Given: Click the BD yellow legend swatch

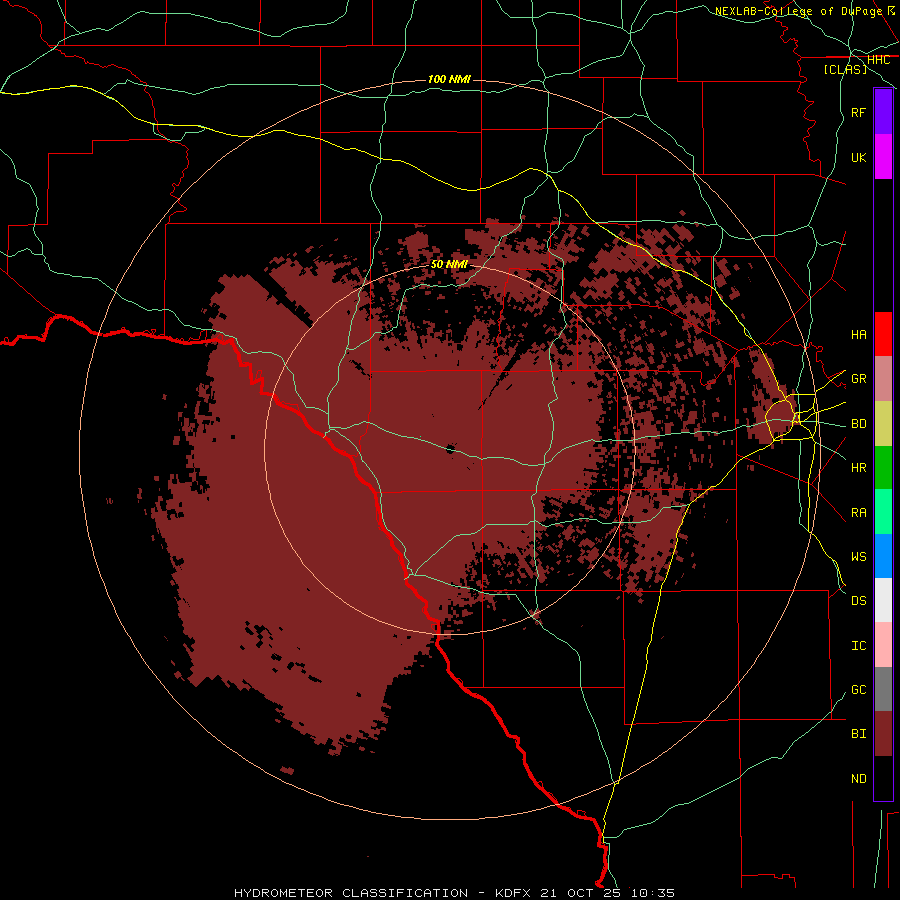Looking at the screenshot, I should [x=883, y=424].
